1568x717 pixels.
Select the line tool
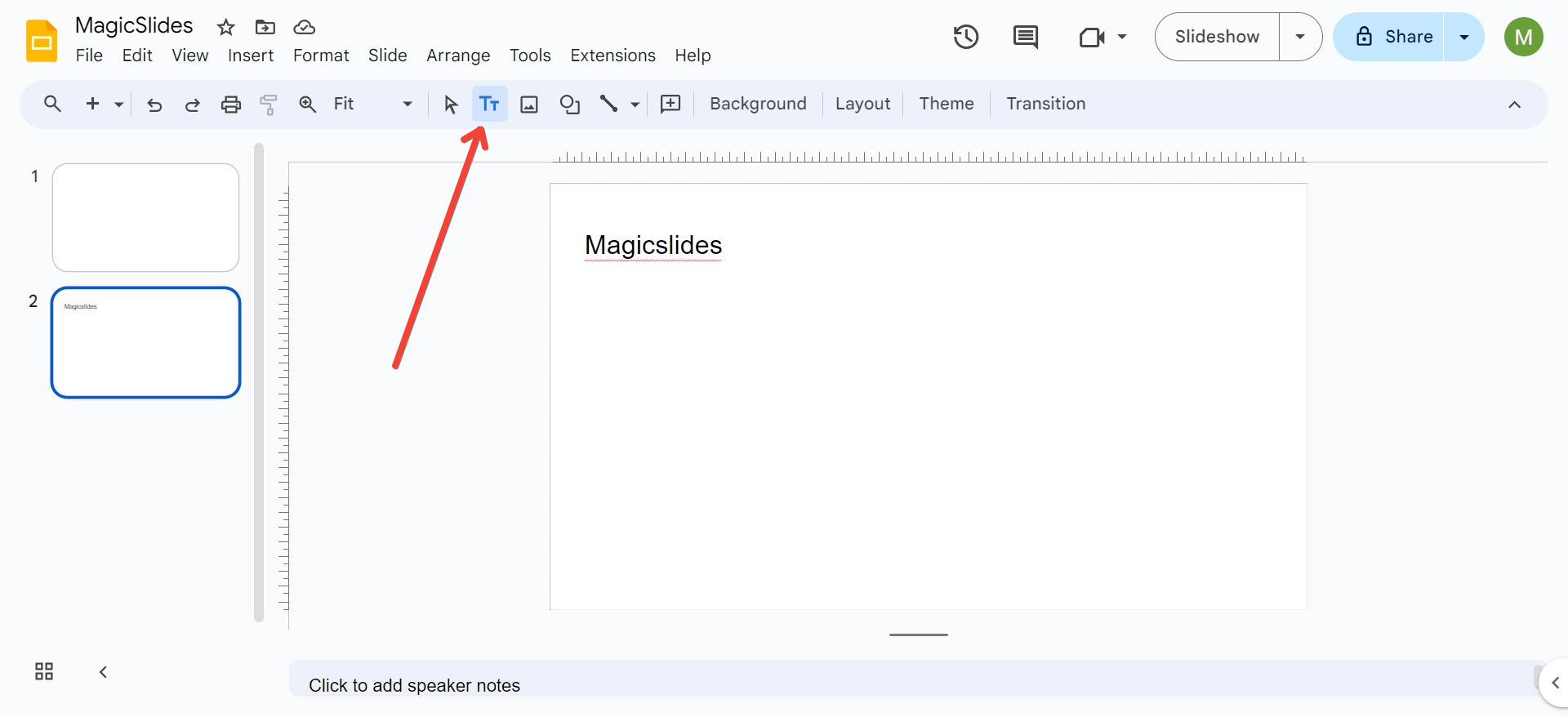point(608,104)
